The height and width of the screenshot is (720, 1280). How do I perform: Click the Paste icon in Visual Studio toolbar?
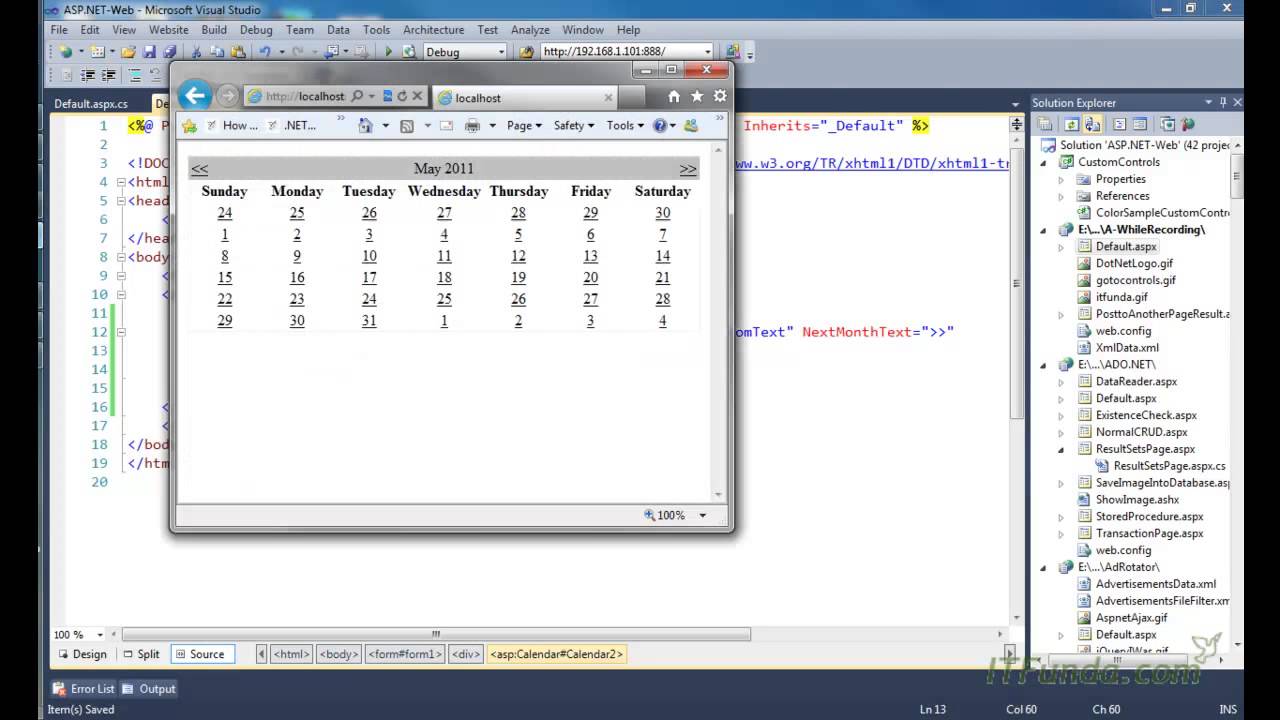pos(238,51)
